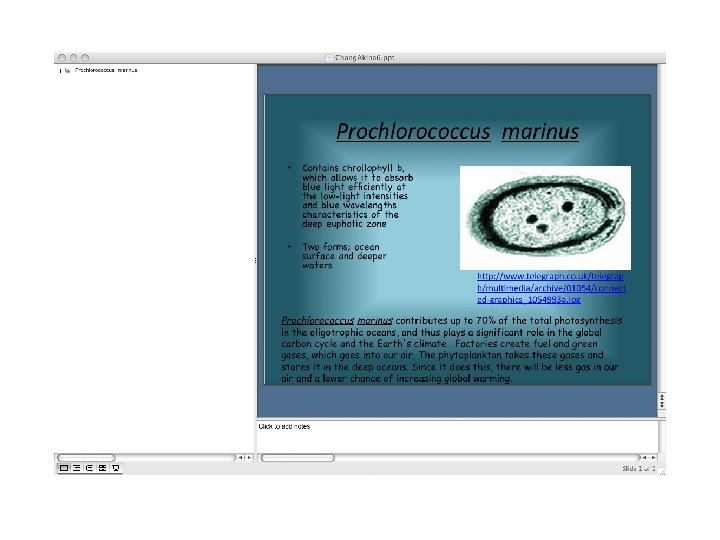Click slide pane horizontal scrollbar thumb
The height and width of the screenshot is (540, 720).
pos(298,457)
